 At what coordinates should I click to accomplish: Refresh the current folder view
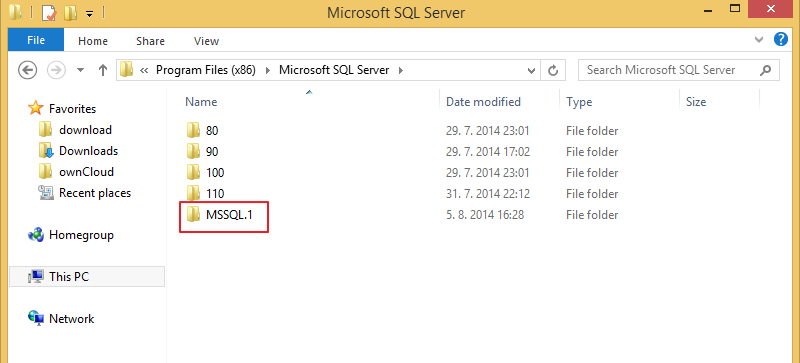click(x=553, y=70)
